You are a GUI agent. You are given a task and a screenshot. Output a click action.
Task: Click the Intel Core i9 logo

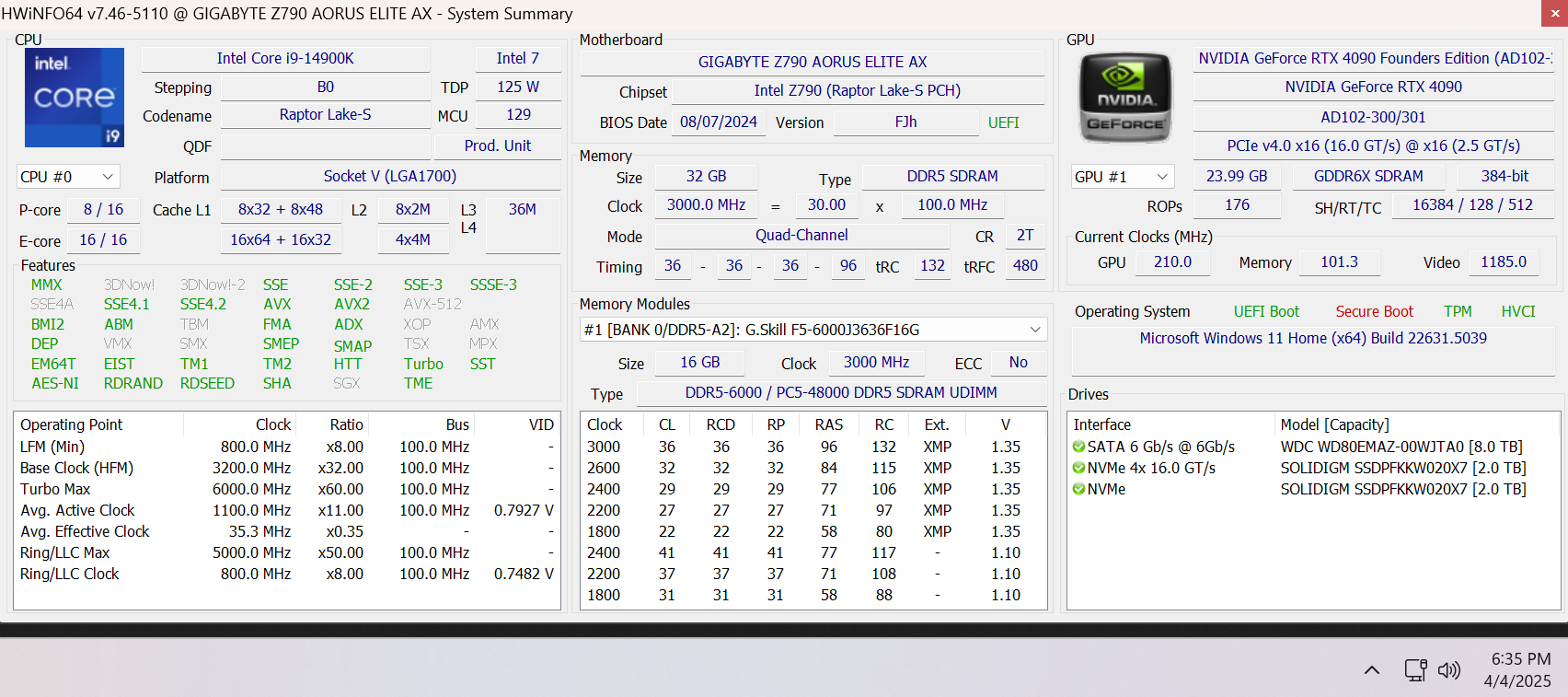[75, 98]
